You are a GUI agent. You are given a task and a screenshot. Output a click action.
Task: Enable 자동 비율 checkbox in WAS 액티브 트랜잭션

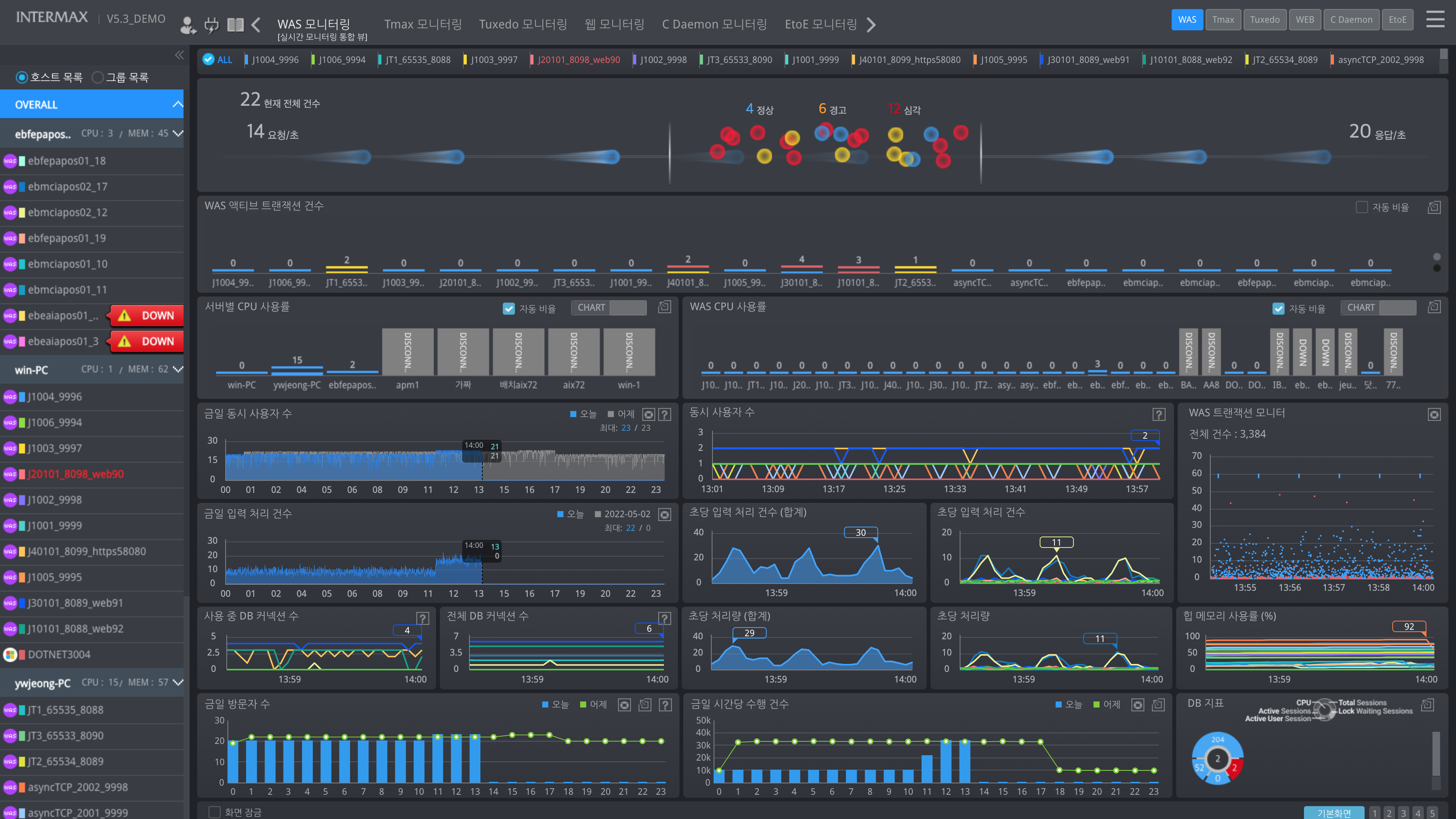point(1362,207)
